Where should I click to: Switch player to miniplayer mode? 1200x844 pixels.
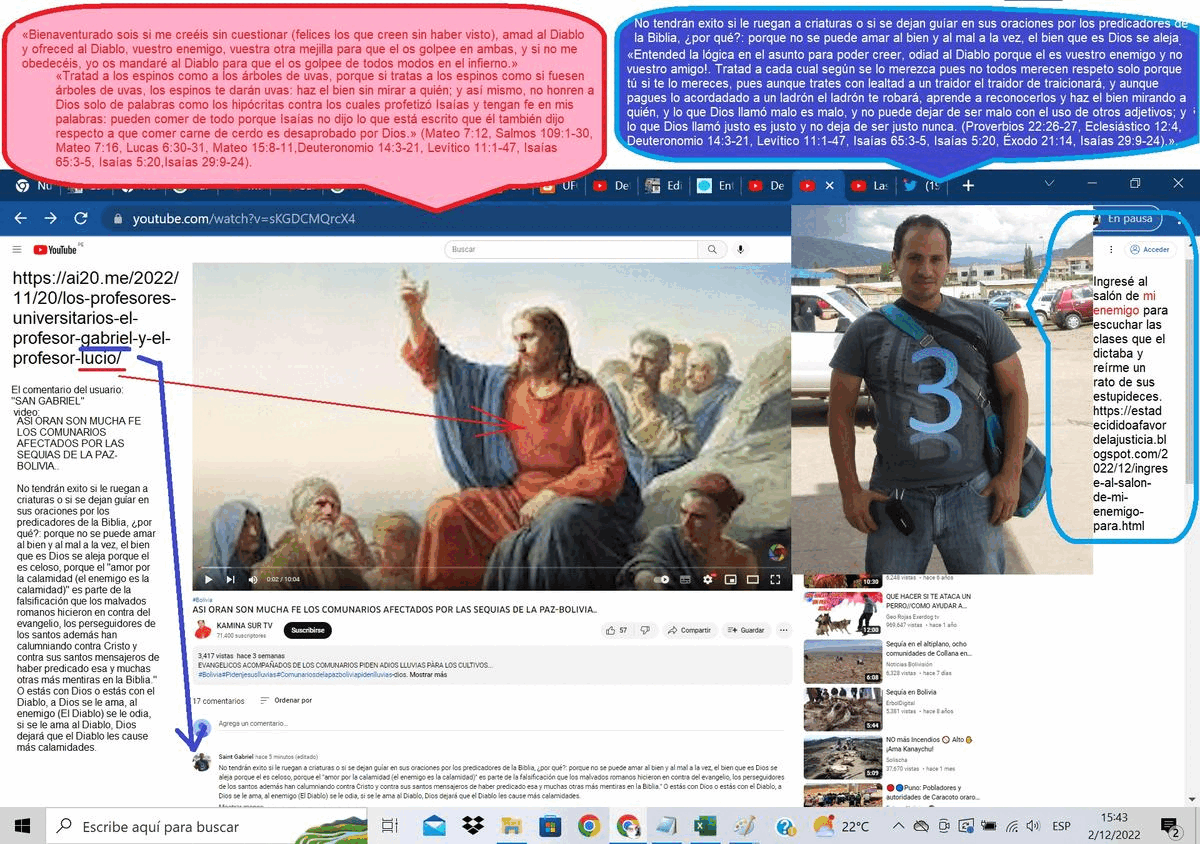730,578
